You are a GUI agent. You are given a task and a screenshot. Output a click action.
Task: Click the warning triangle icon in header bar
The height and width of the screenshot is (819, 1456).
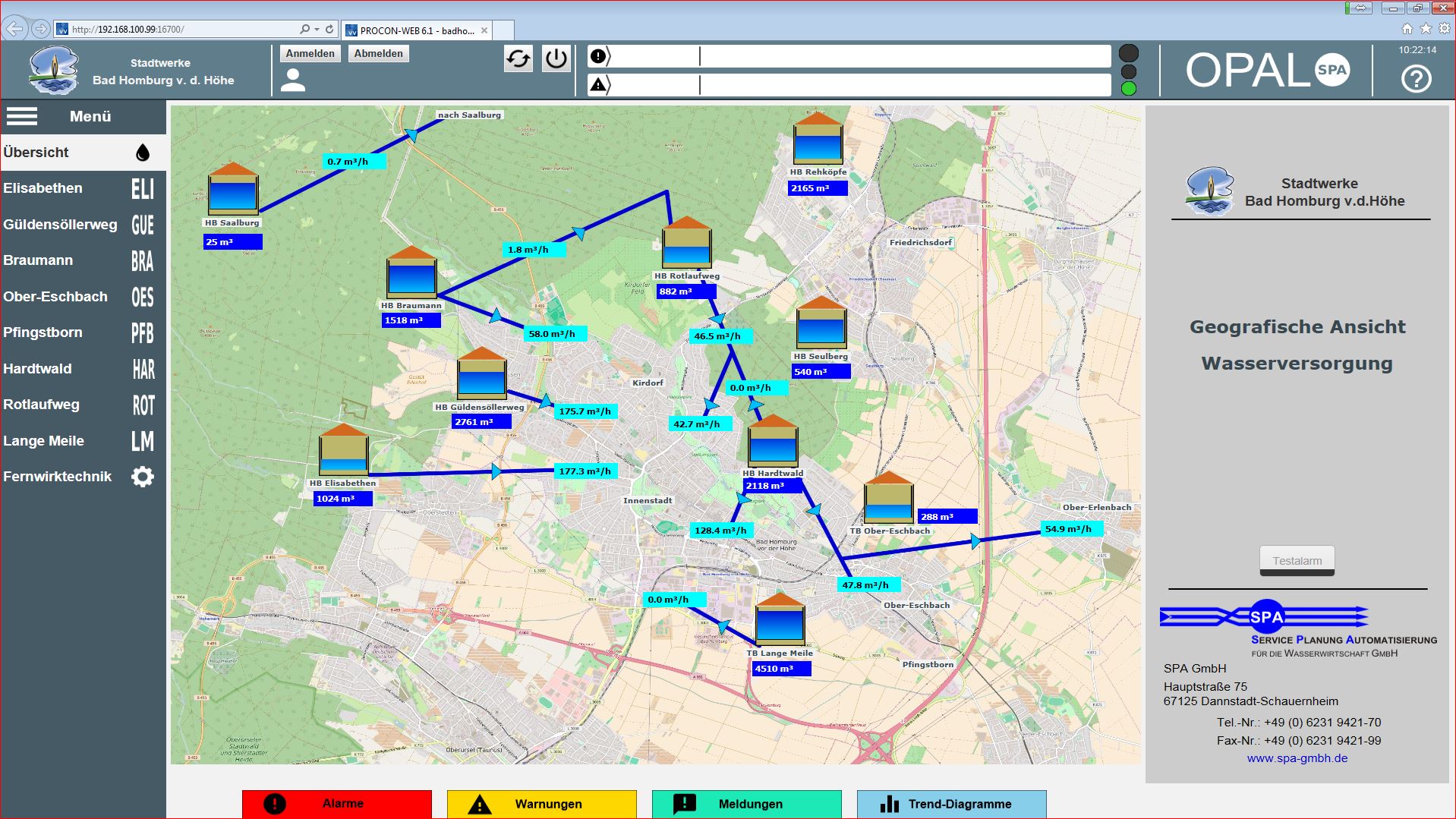point(598,84)
